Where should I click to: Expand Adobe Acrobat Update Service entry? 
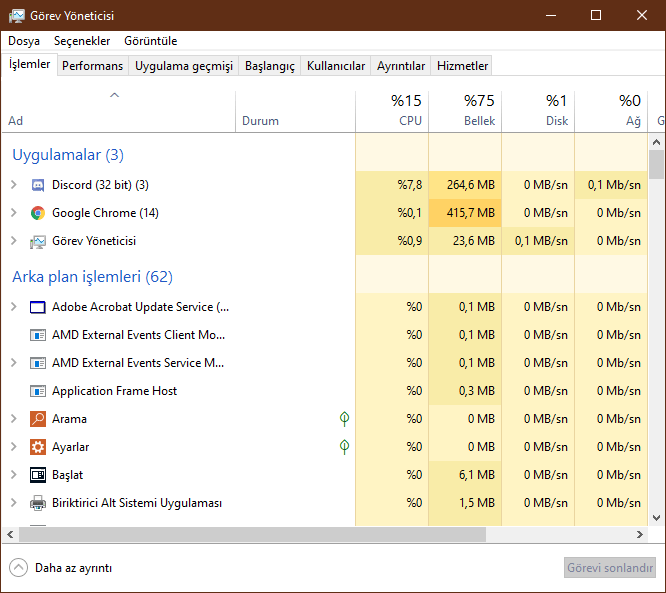click(14, 307)
